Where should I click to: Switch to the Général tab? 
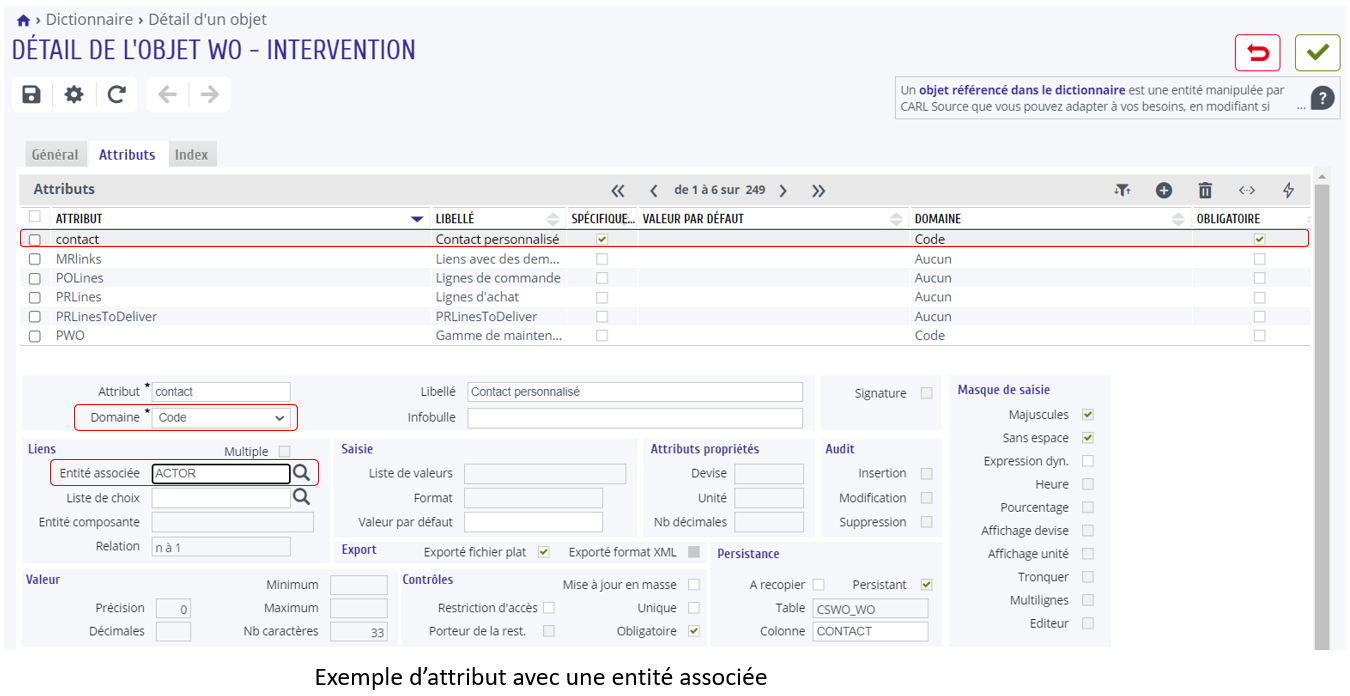(x=55, y=155)
